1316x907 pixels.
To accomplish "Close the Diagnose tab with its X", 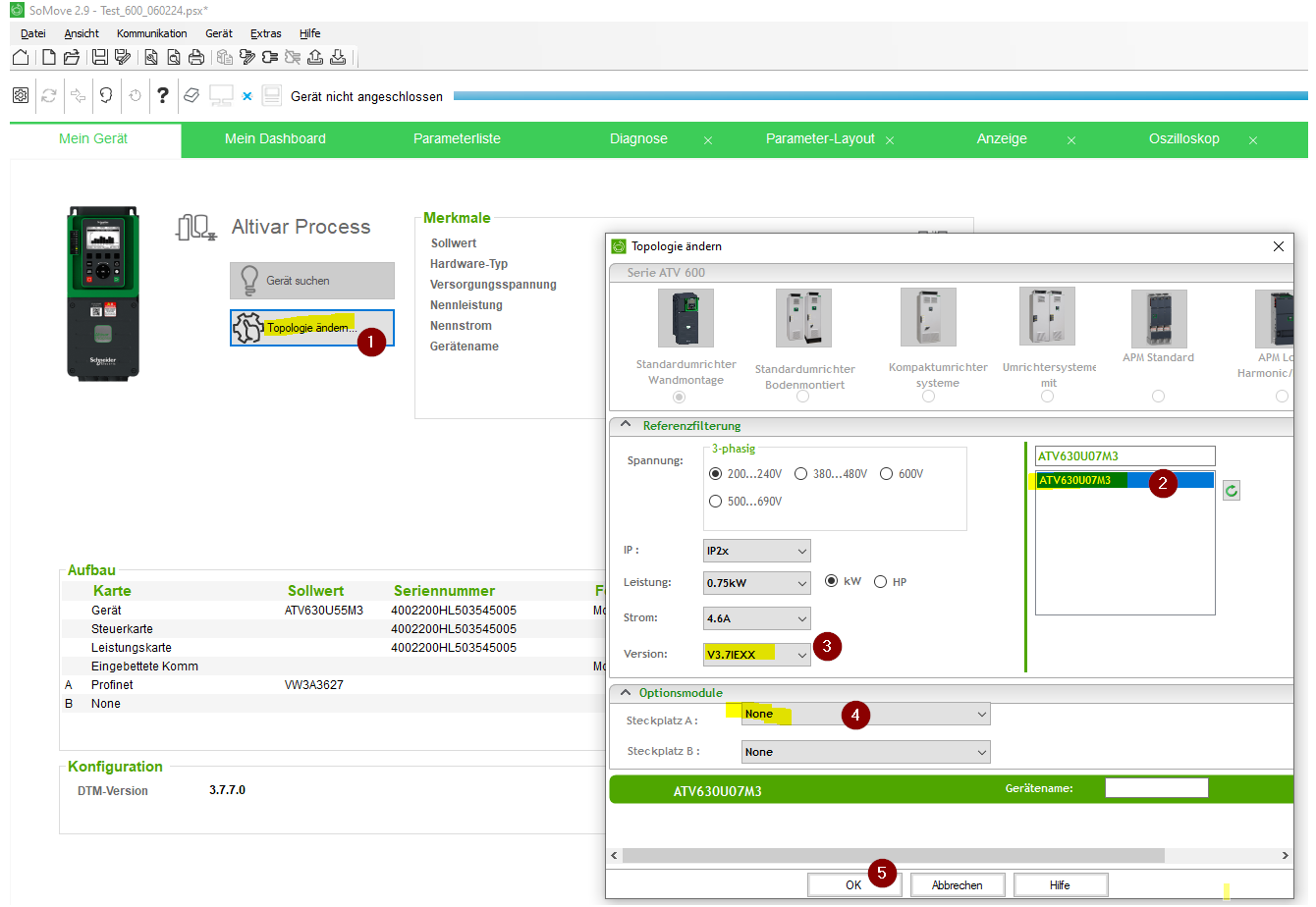I will pos(708,140).
